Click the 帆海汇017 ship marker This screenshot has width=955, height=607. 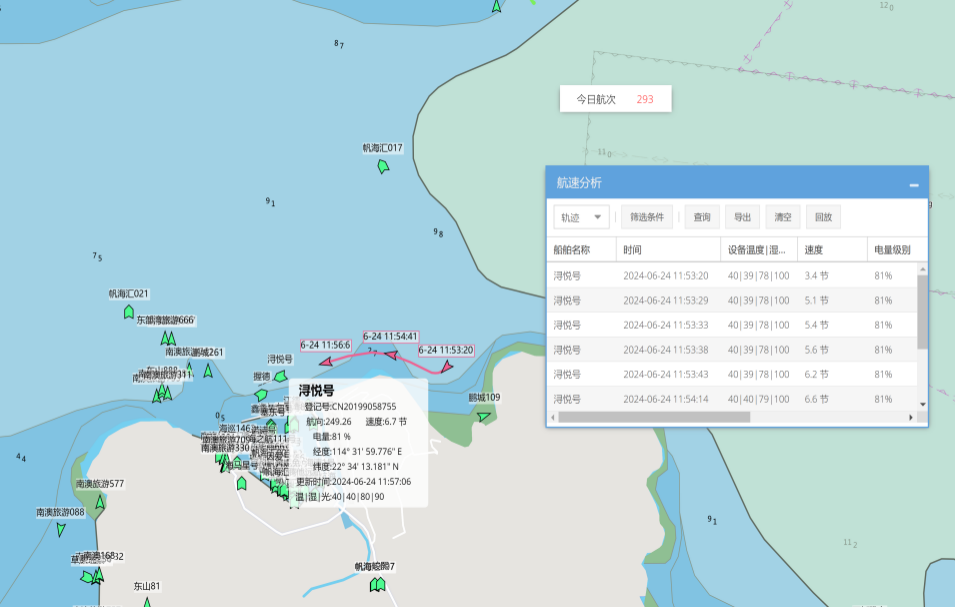(383, 166)
